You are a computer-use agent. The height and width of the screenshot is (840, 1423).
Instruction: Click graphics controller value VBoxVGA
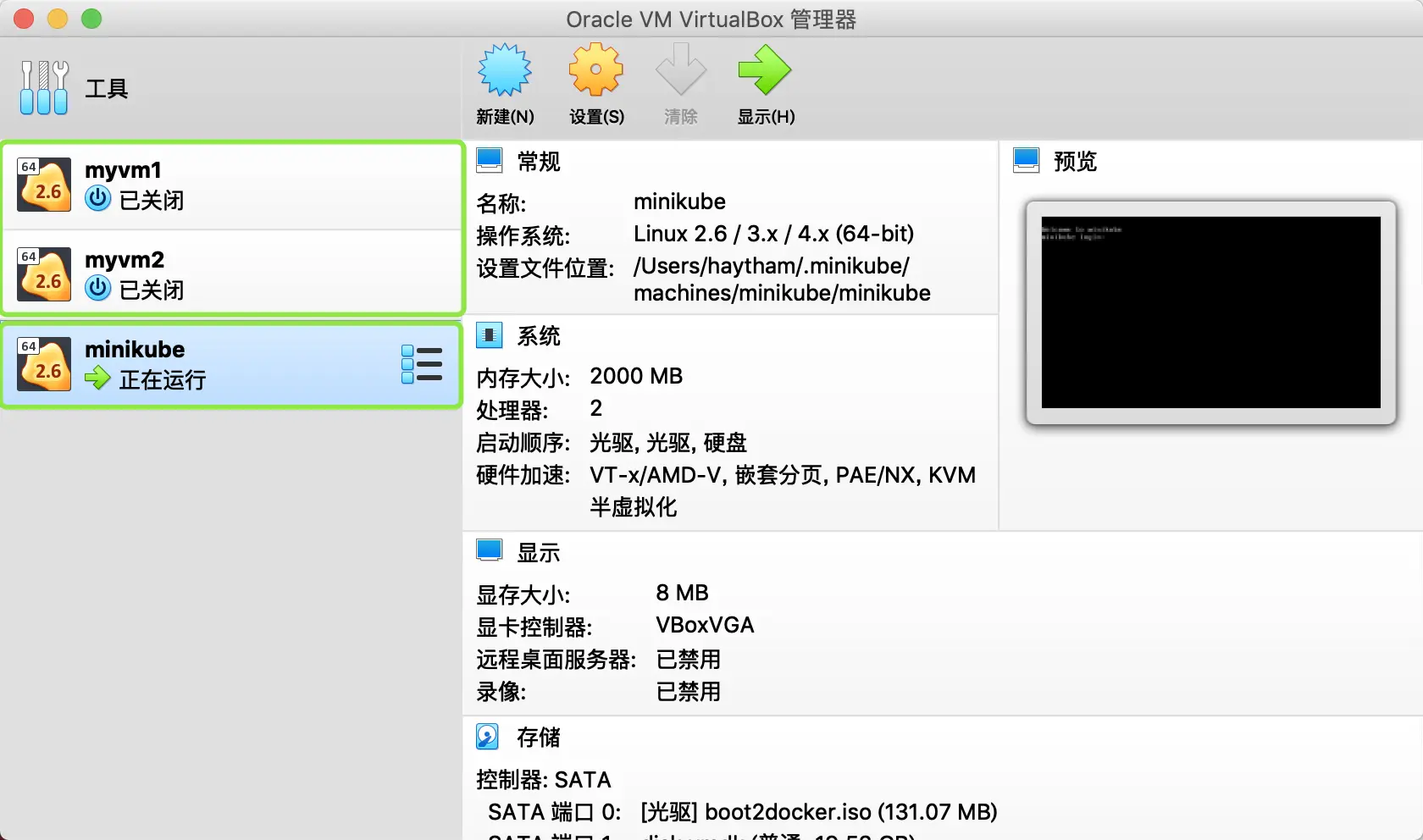[x=705, y=625]
